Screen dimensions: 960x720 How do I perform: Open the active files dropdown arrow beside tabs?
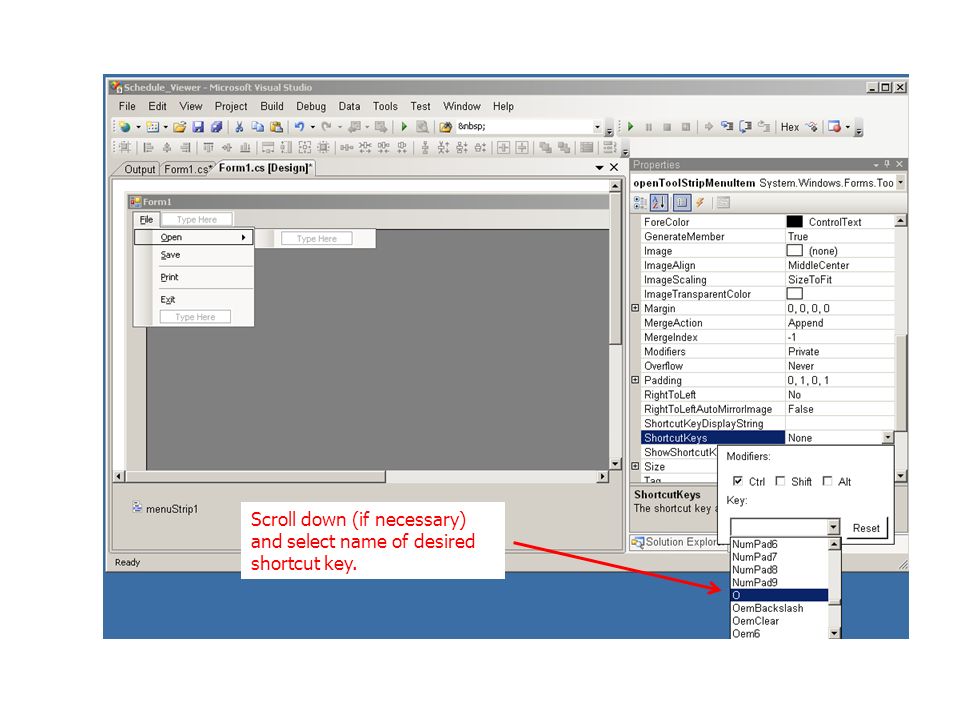coord(599,167)
